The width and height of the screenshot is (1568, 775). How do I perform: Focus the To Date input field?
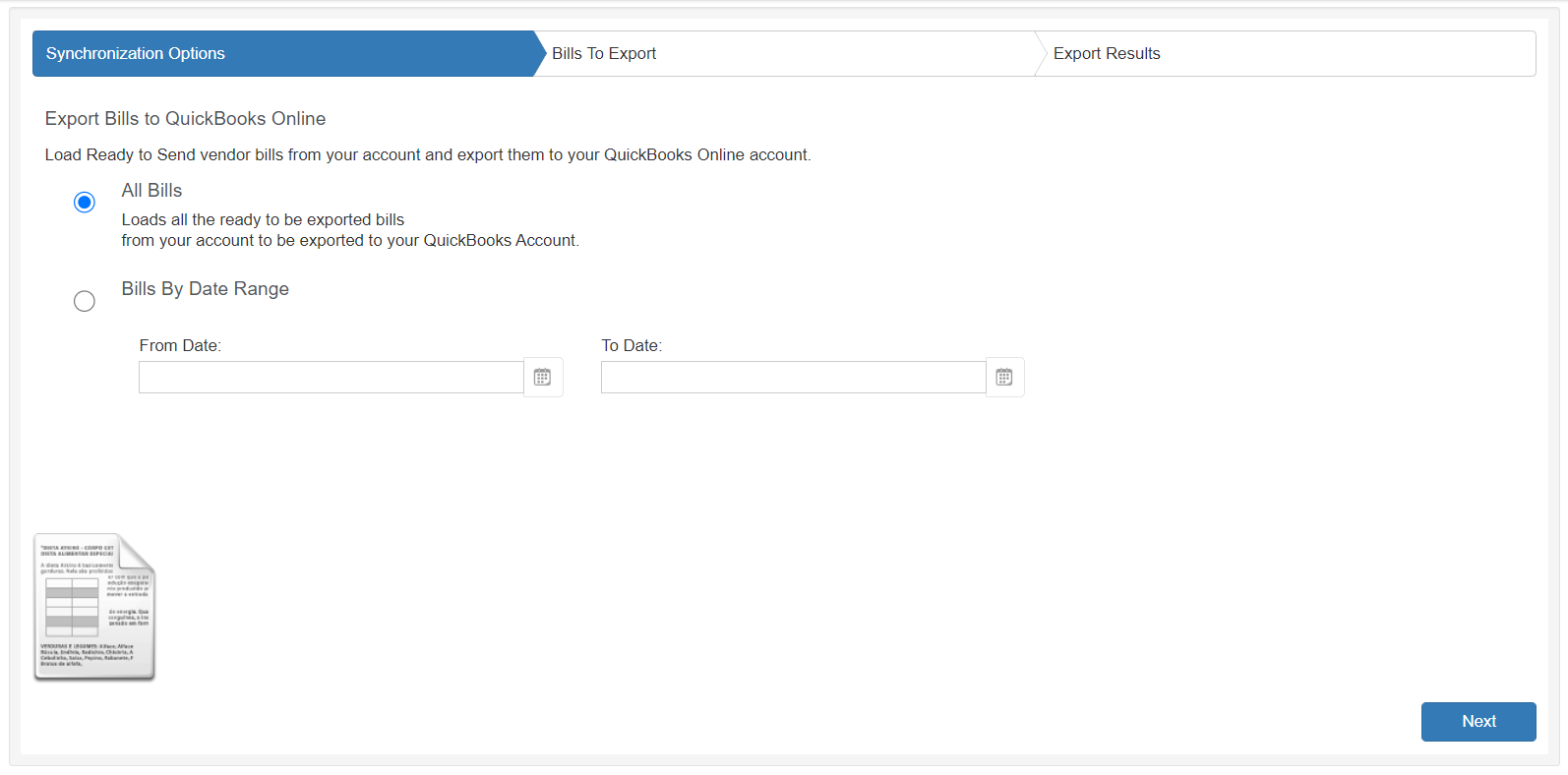click(793, 378)
